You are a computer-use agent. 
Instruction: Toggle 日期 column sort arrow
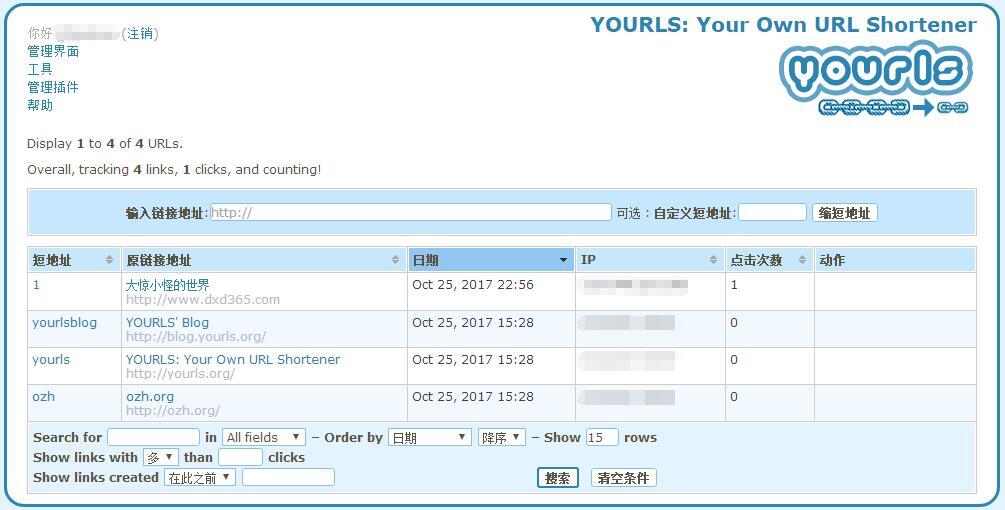563,260
